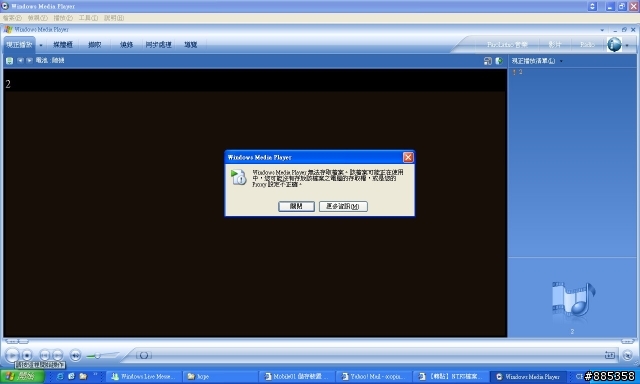
Task: Switch to Windows Live Messenger taskbar item
Action: (144, 377)
